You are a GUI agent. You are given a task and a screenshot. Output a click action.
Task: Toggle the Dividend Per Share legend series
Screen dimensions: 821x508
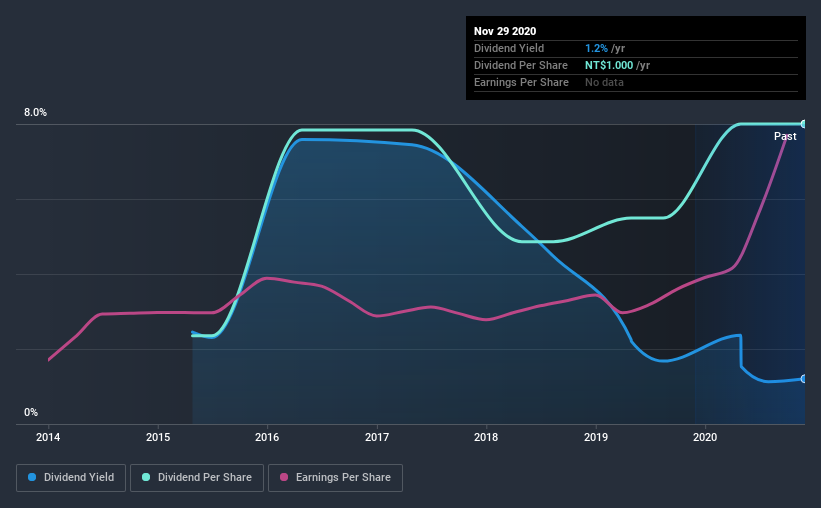click(x=197, y=478)
